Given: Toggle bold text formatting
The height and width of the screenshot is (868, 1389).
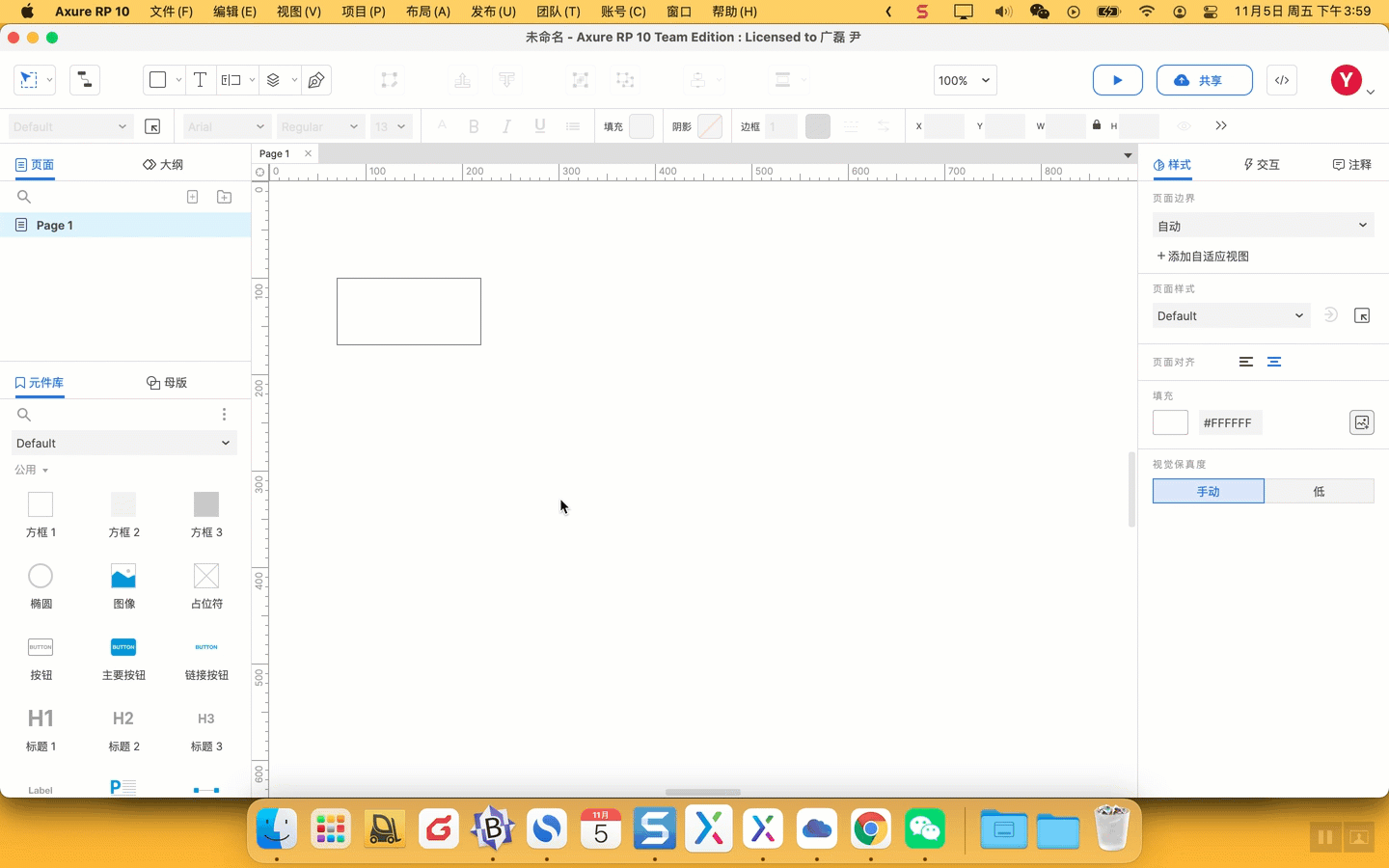Looking at the screenshot, I should point(474,126).
